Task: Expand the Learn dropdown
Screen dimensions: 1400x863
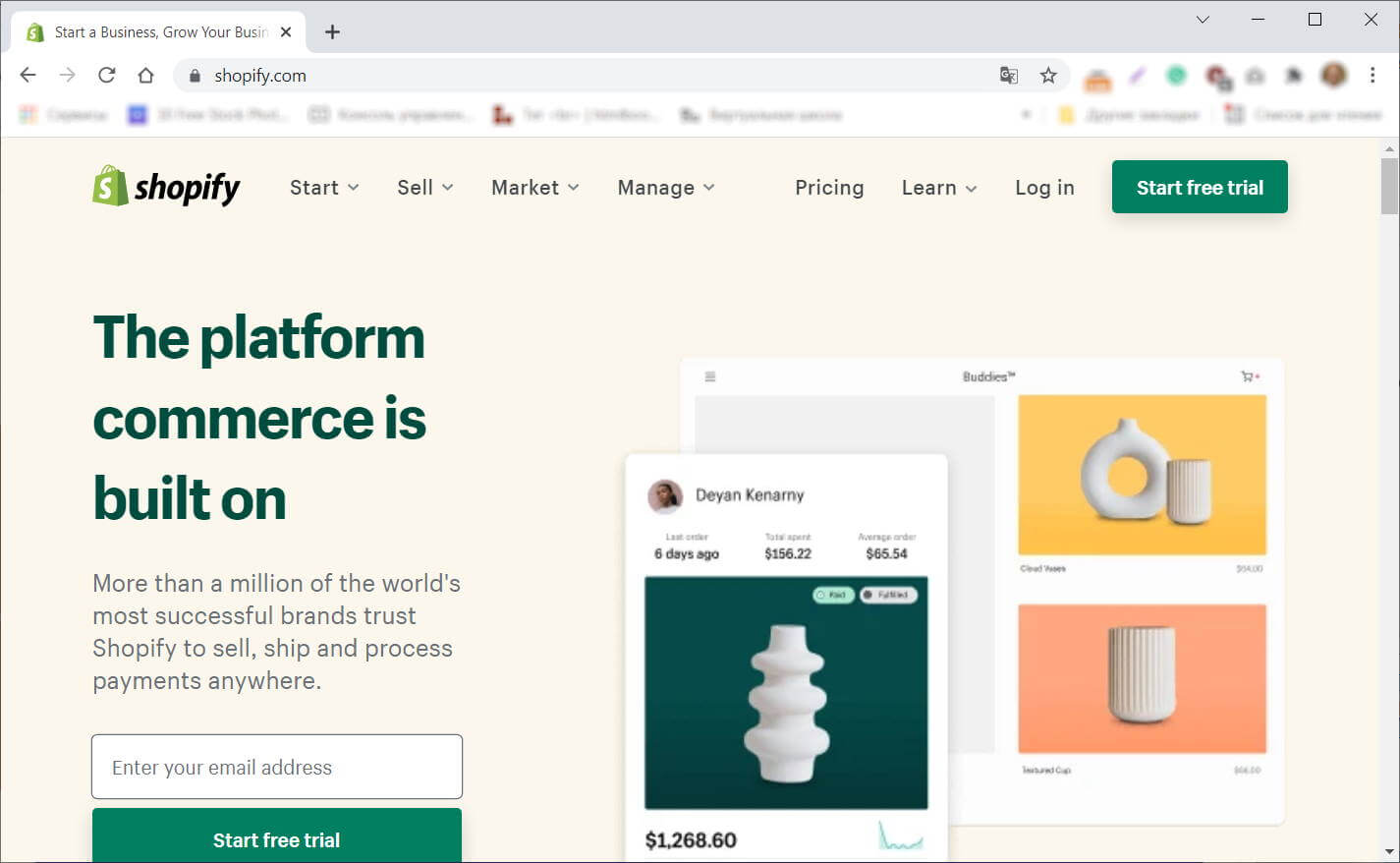Action: (x=938, y=188)
